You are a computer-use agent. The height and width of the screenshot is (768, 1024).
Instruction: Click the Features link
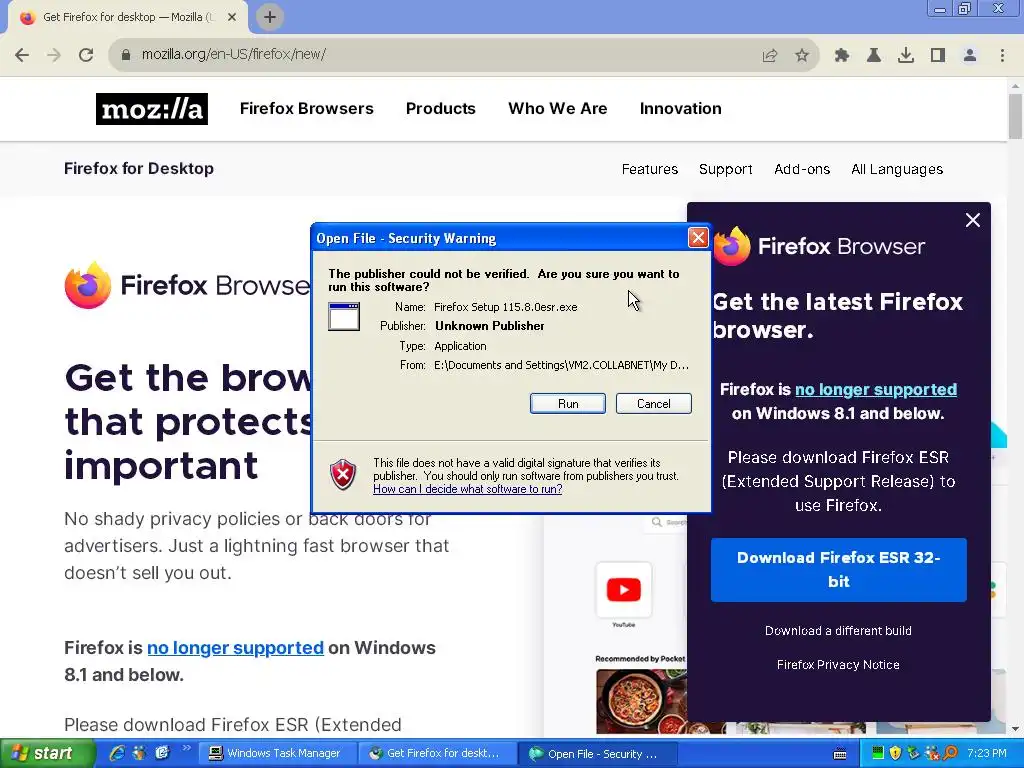[650, 169]
